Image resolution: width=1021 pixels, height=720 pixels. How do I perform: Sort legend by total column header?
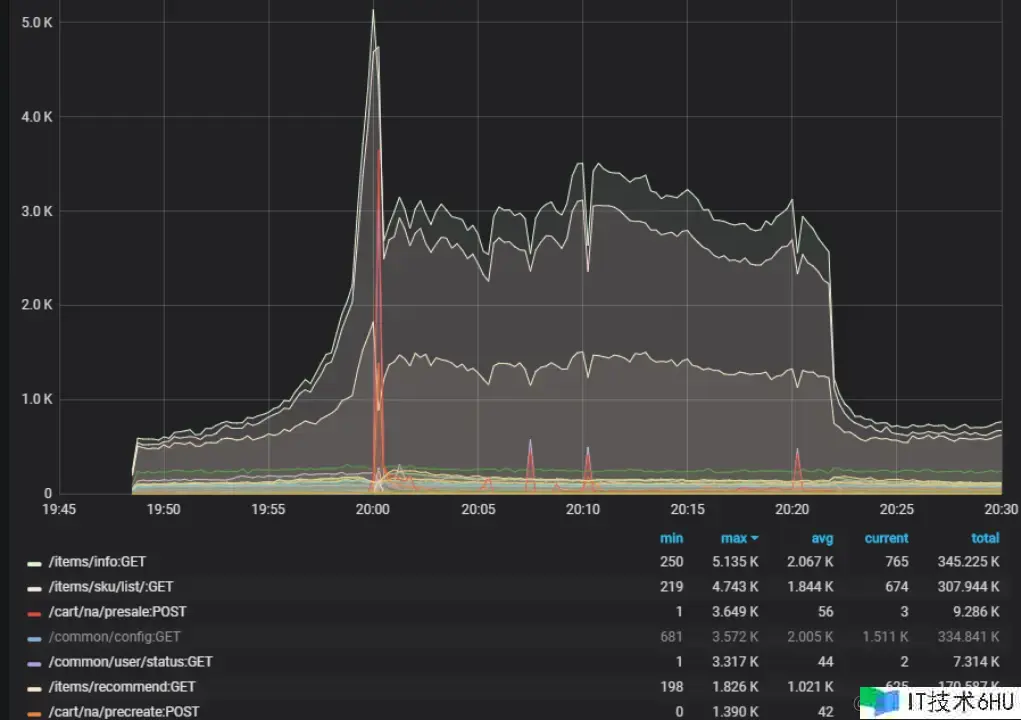[x=984, y=538]
